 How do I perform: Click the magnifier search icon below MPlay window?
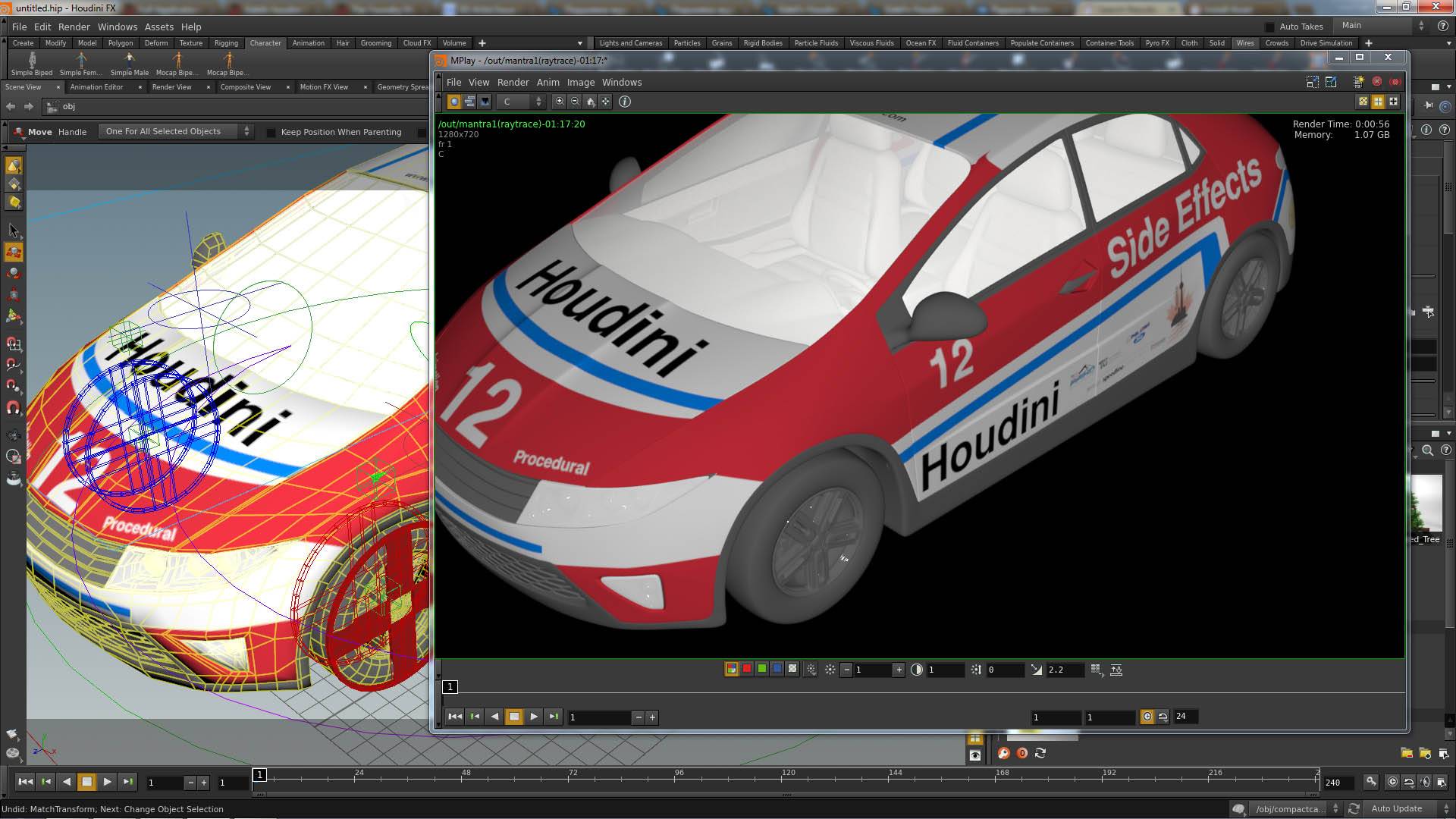point(1003,753)
